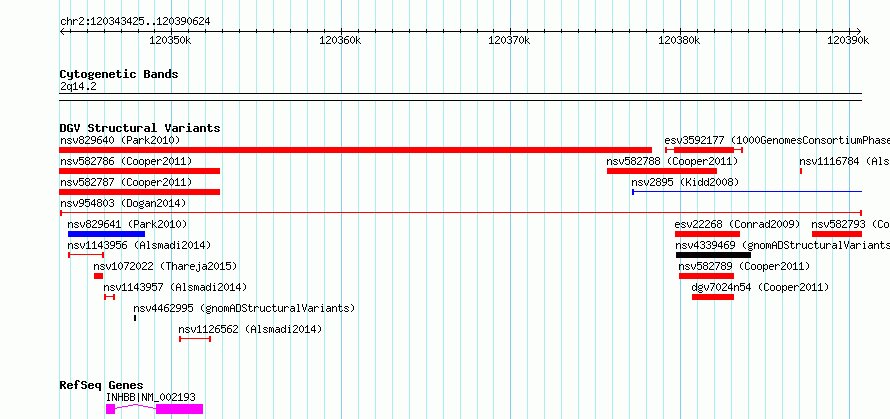Open the esv22268 (Conrad2009) label
Image resolution: width=890 pixels, height=419 pixels.
click(x=737, y=224)
